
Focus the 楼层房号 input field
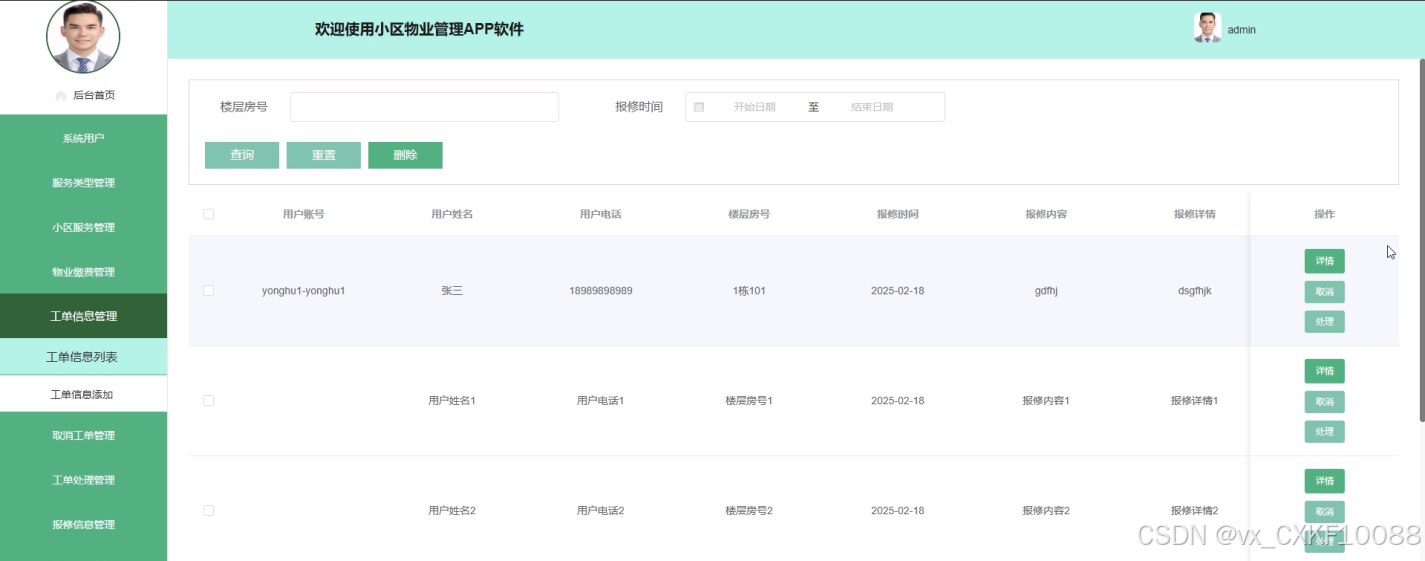tap(424, 107)
